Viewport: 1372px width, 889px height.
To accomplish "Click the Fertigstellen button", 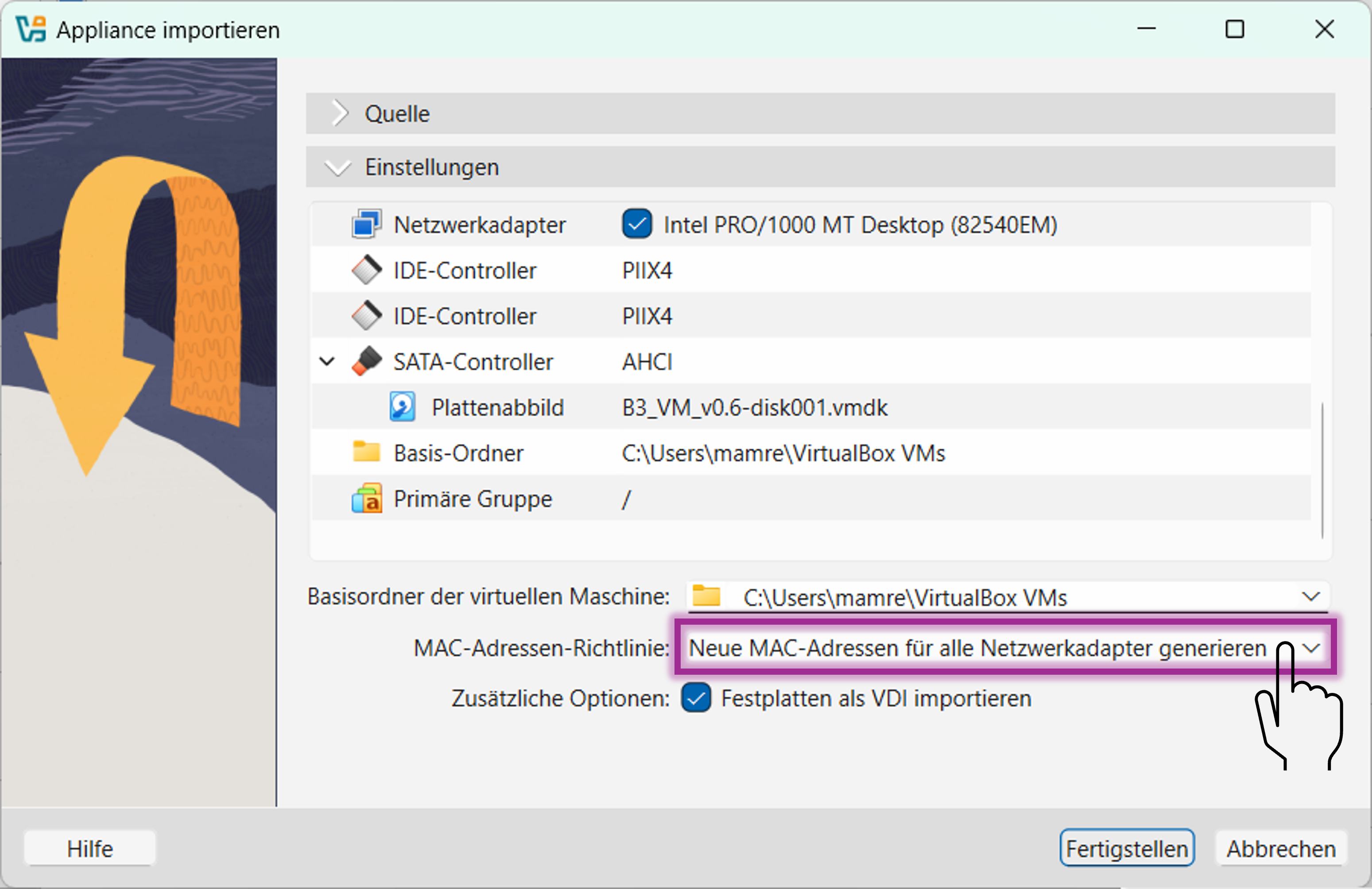I will tap(1126, 848).
